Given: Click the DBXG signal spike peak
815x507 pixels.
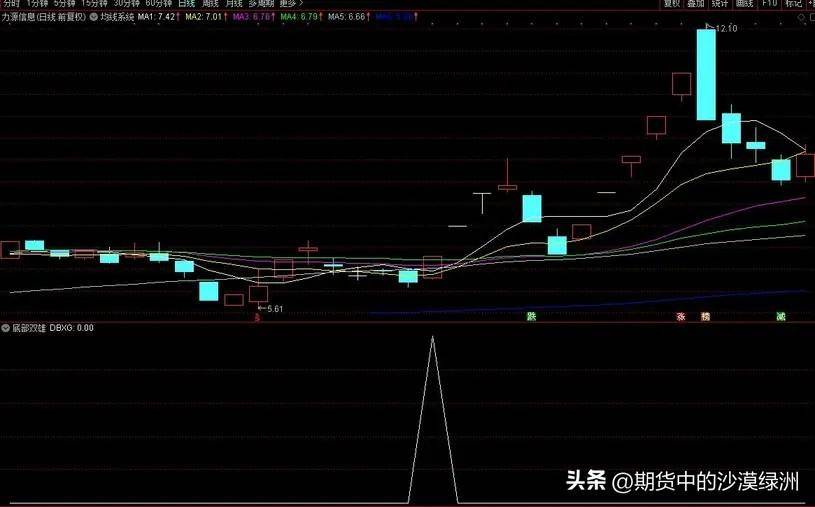Looking at the screenshot, I should point(432,337).
